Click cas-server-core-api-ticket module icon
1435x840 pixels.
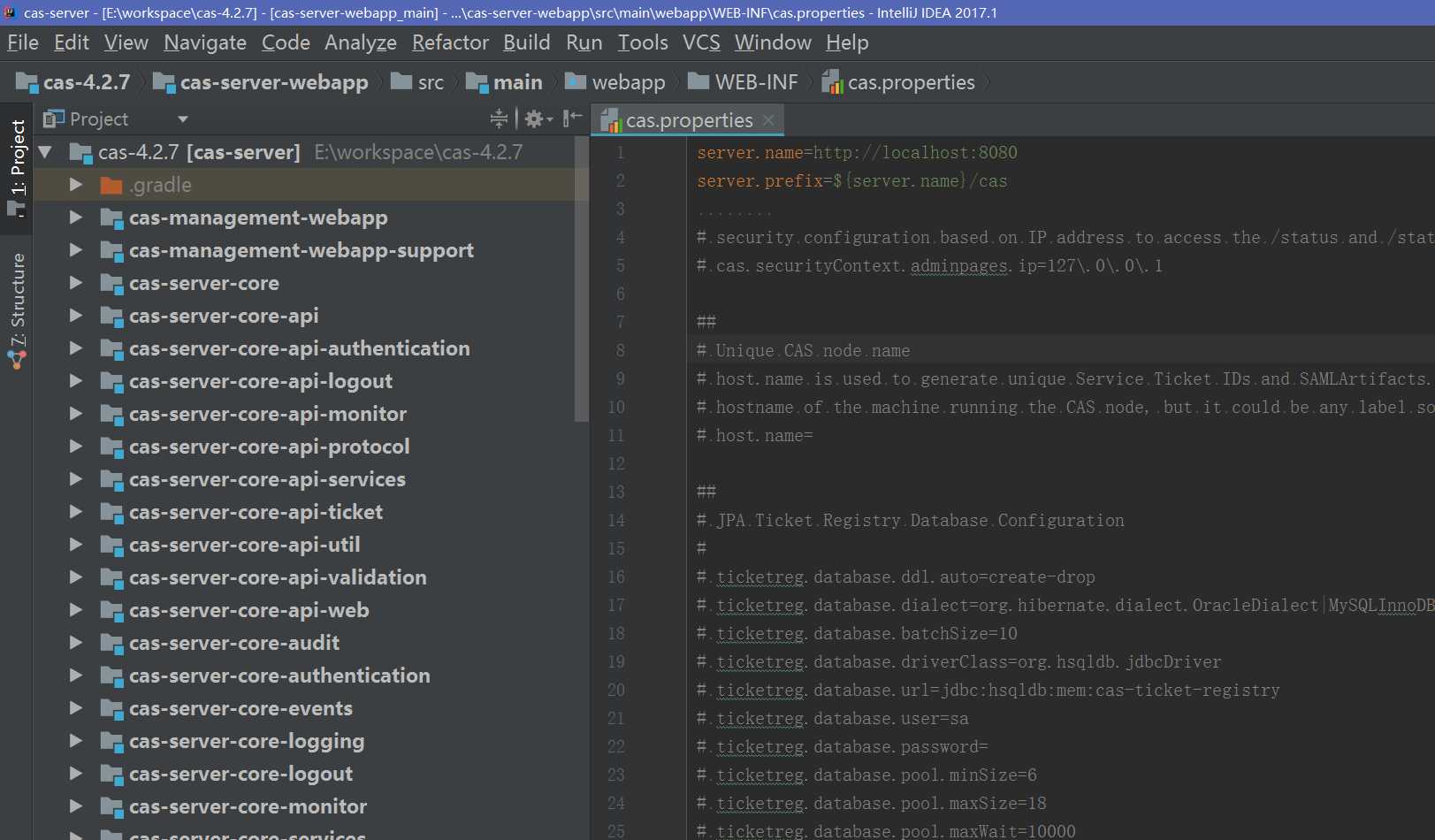click(111, 513)
